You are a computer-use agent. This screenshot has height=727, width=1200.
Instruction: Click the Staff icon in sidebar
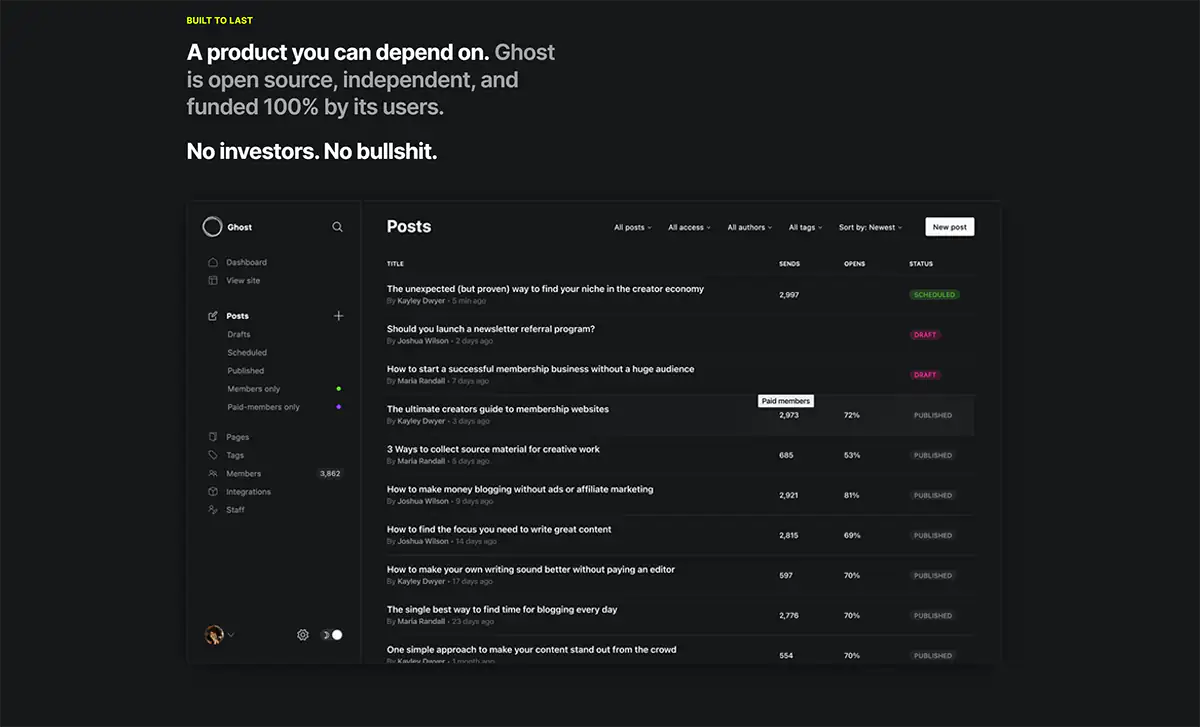click(212, 510)
